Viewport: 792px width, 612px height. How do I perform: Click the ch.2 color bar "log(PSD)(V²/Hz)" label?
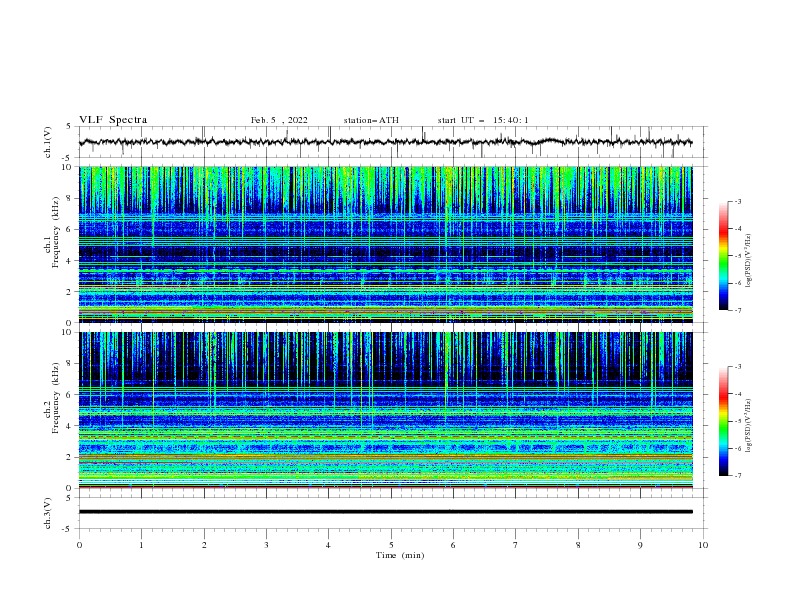[749, 426]
